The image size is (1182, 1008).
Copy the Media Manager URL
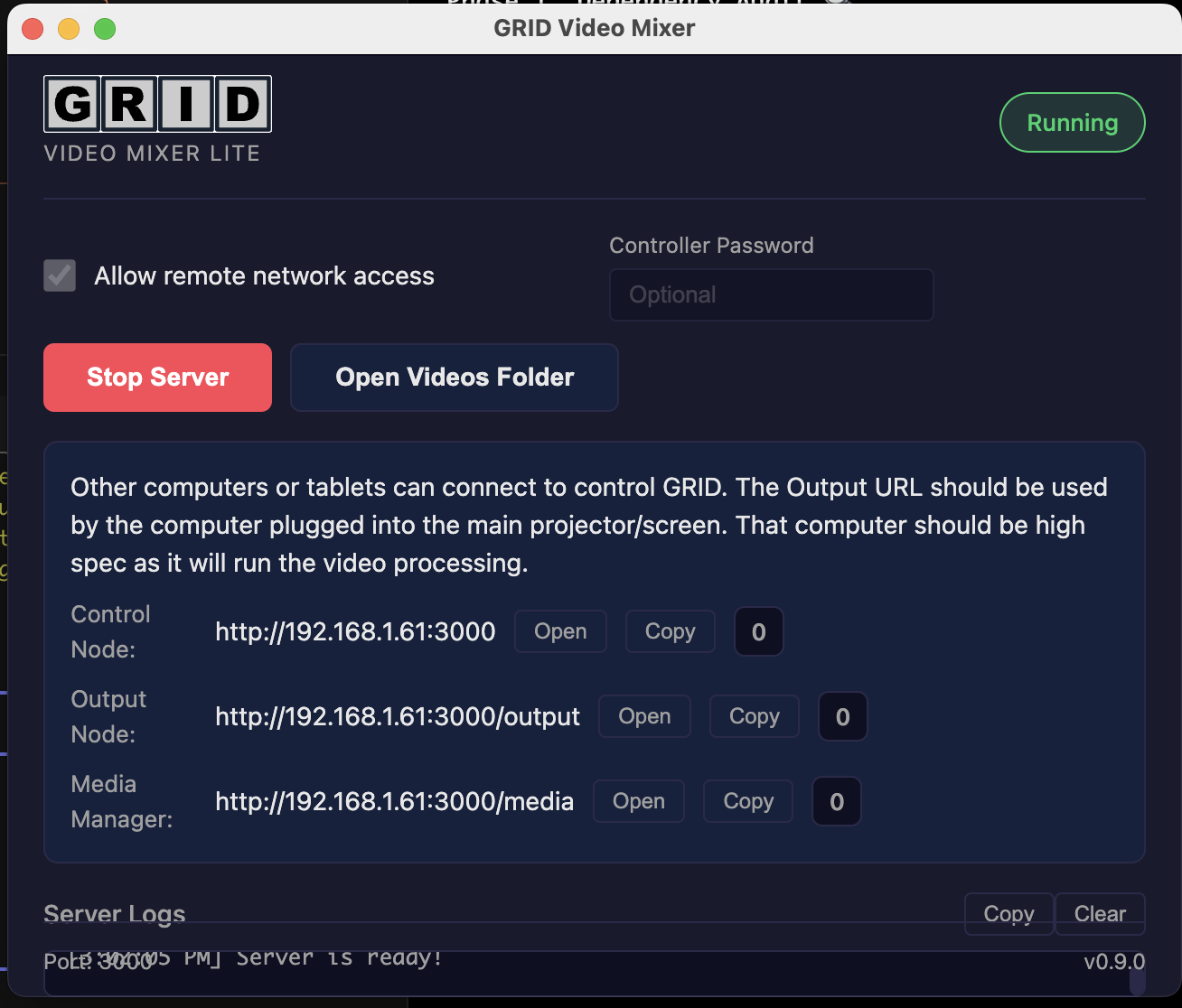[747, 801]
